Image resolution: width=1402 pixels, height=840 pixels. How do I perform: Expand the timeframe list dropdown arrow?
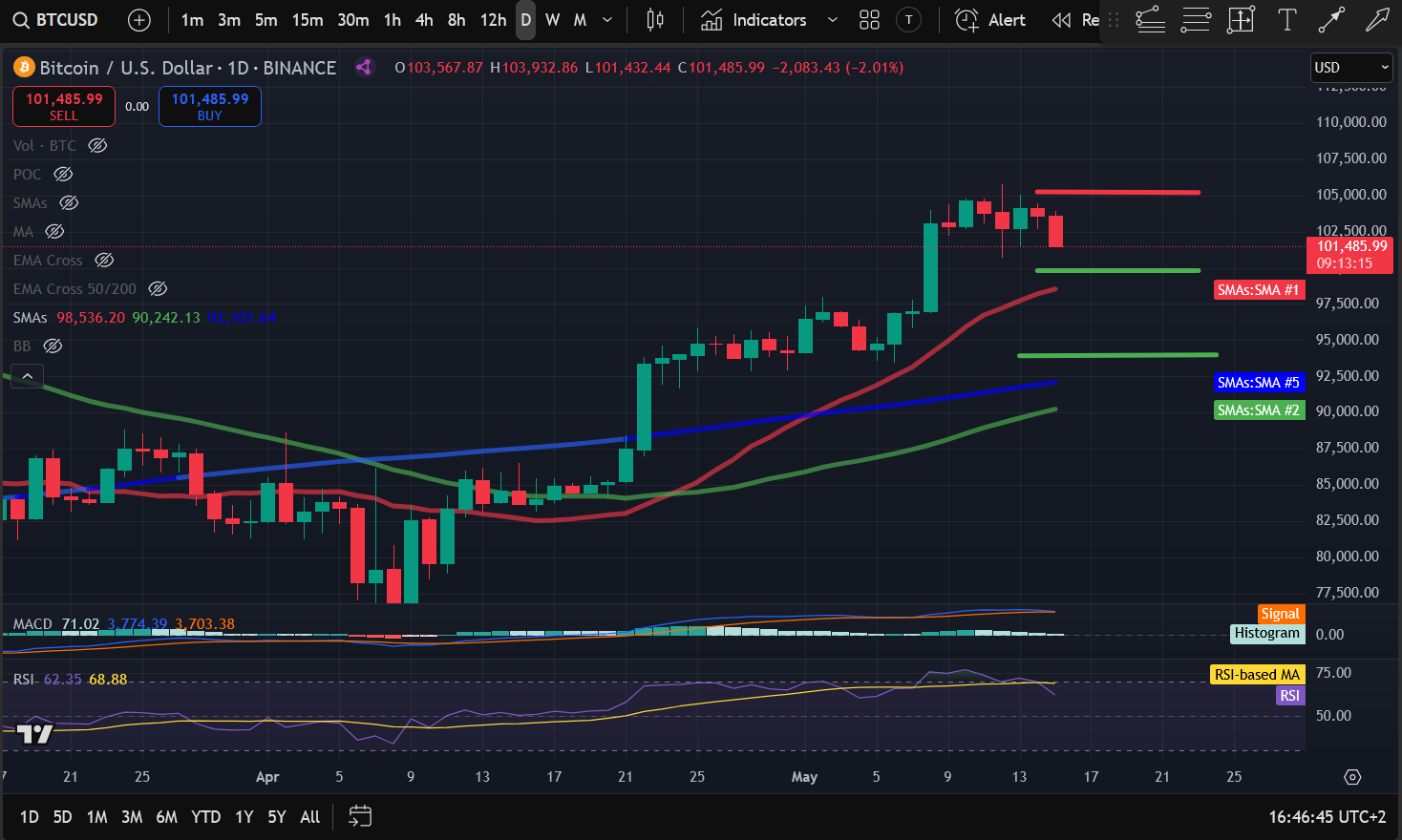point(607,20)
